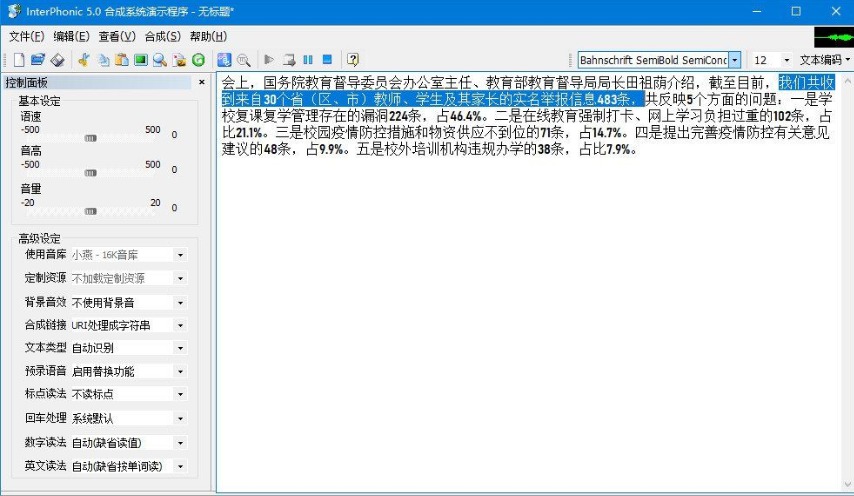Click inside the main text editing area
This screenshot has height=496, width=854.
(530, 320)
